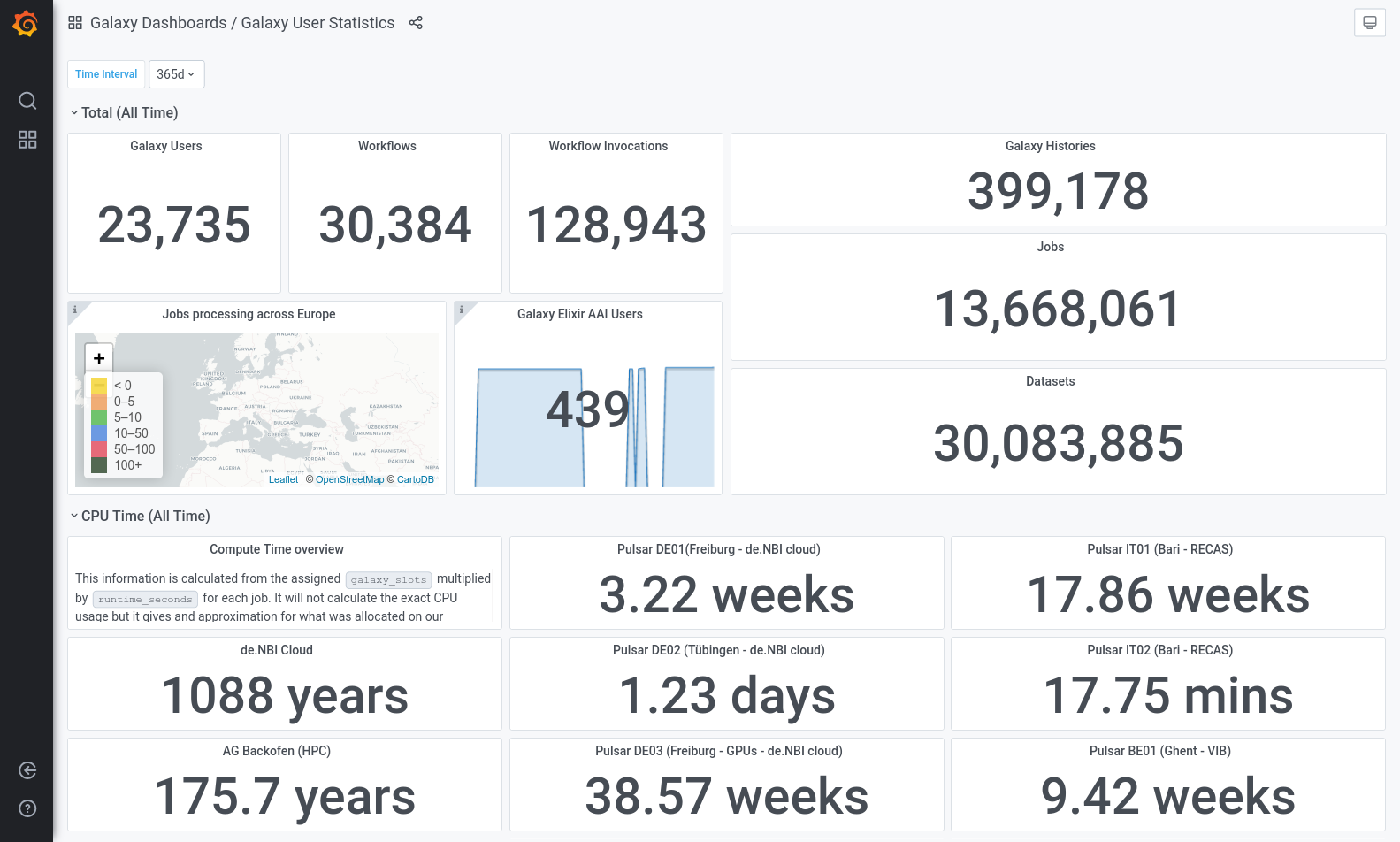Viewport: 1400px width, 842px height.
Task: Open the OpenStreetMap attribution link
Action: coord(350,479)
